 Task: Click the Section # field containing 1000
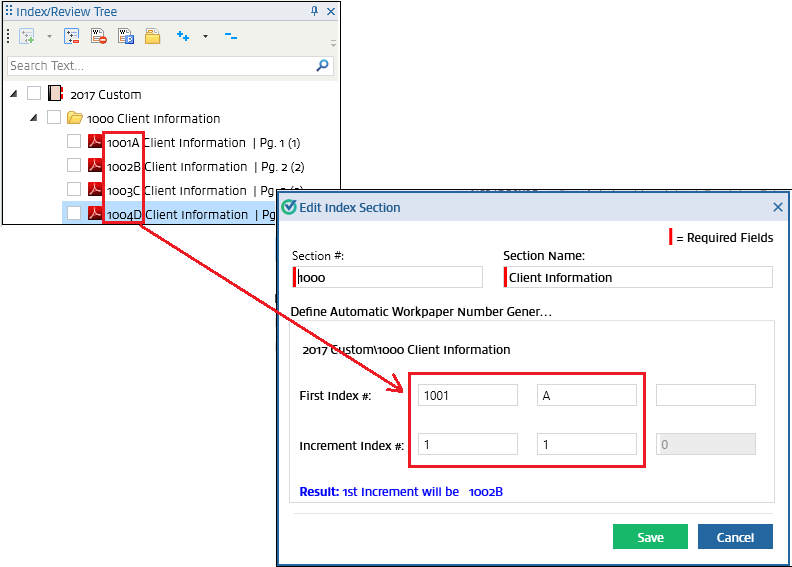387,277
